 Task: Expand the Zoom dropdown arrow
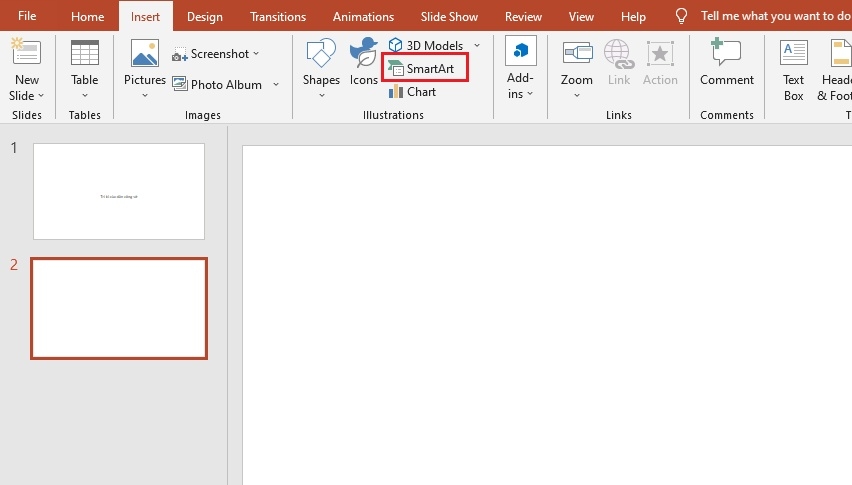[577, 96]
